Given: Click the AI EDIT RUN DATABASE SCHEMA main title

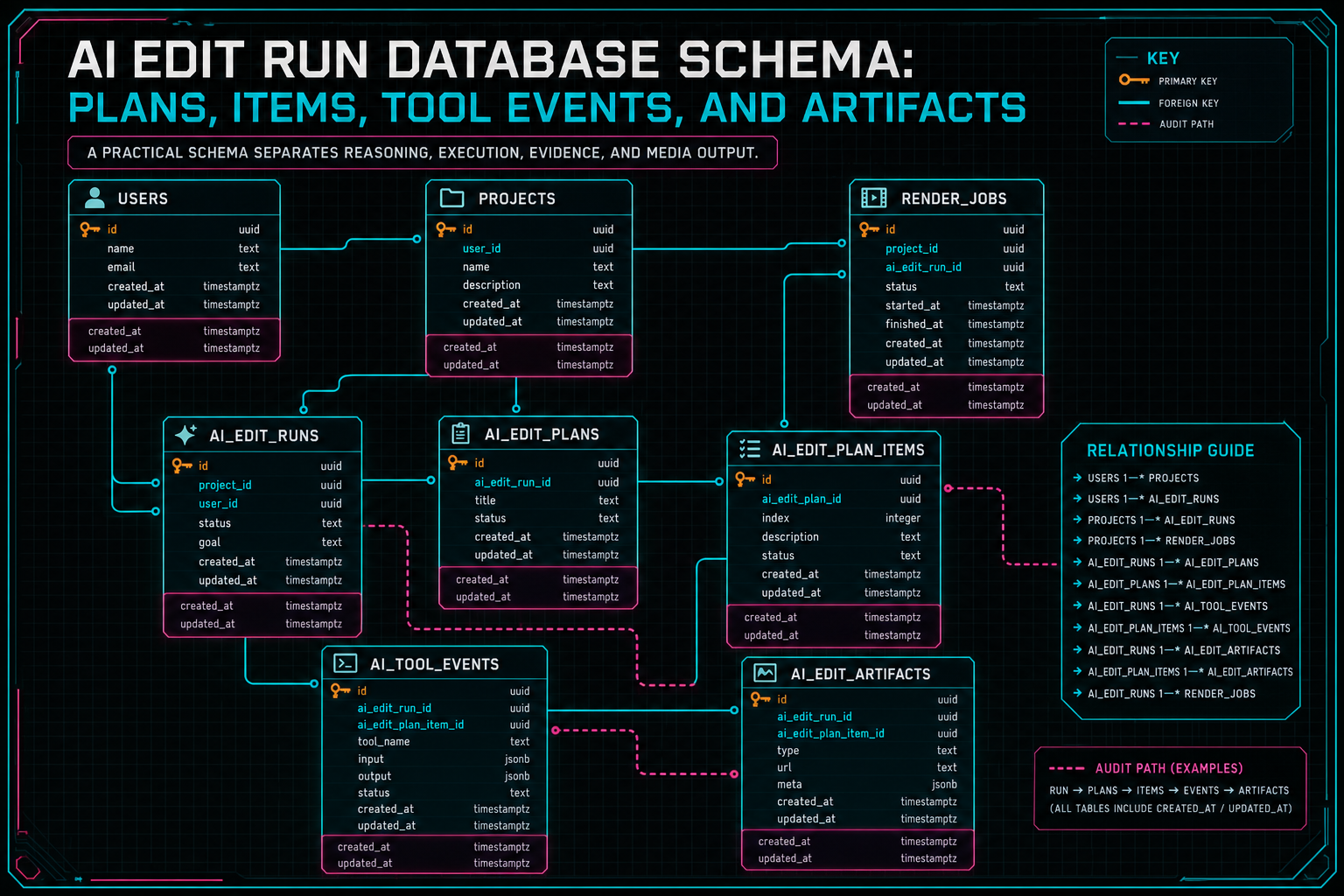Looking at the screenshot, I should click(x=492, y=59).
